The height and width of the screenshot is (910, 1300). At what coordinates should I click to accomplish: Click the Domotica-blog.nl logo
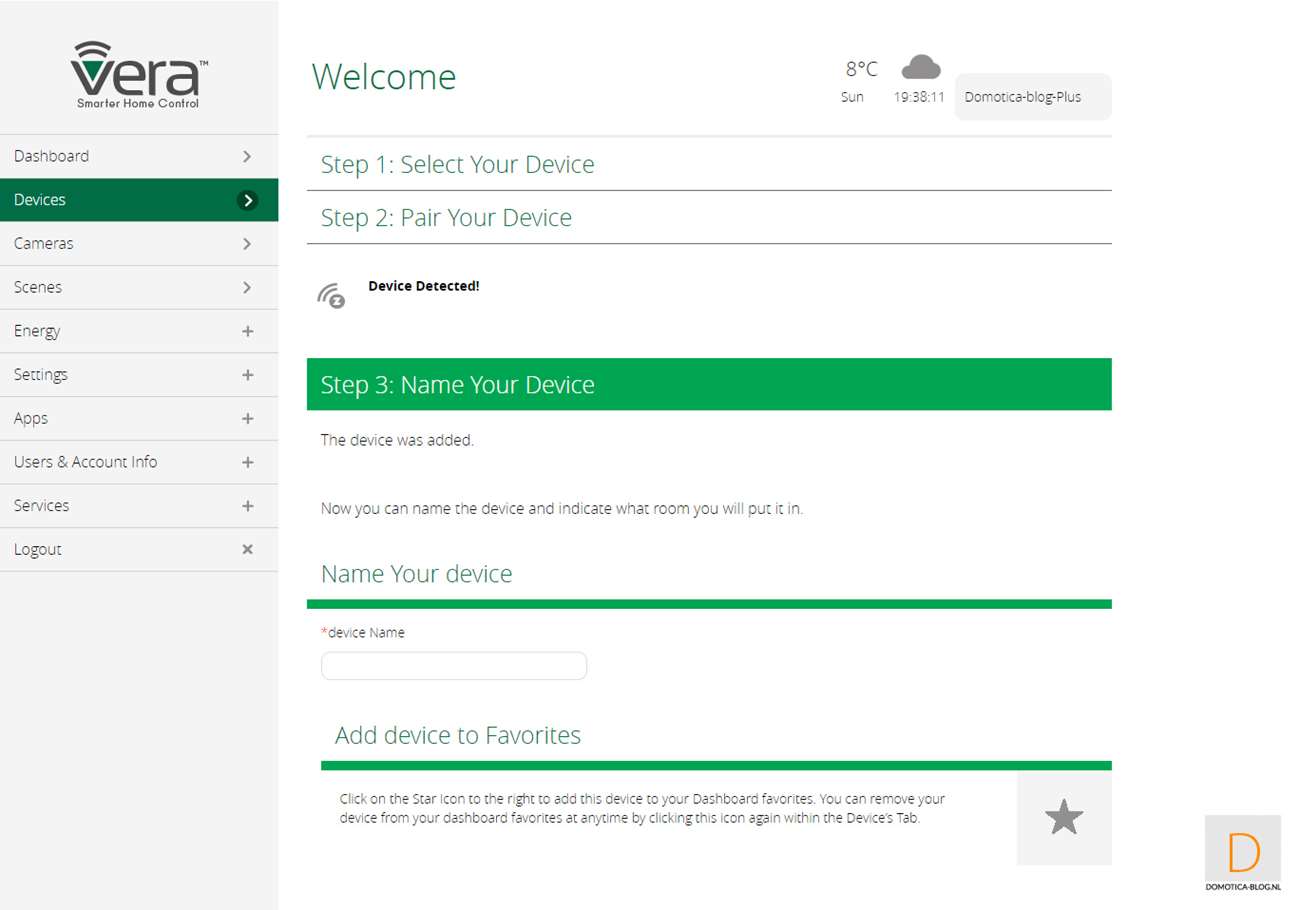click(1242, 853)
